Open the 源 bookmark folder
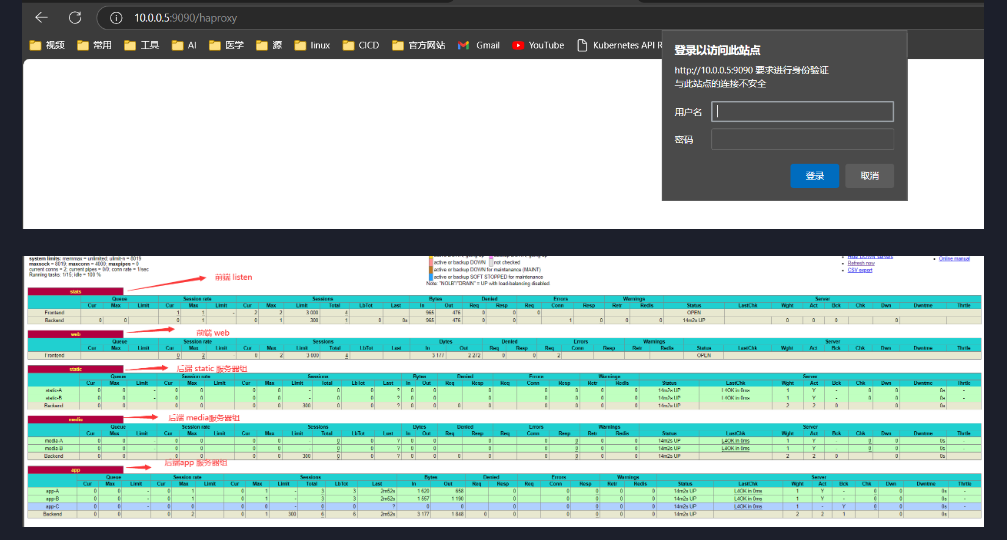 click(268, 45)
